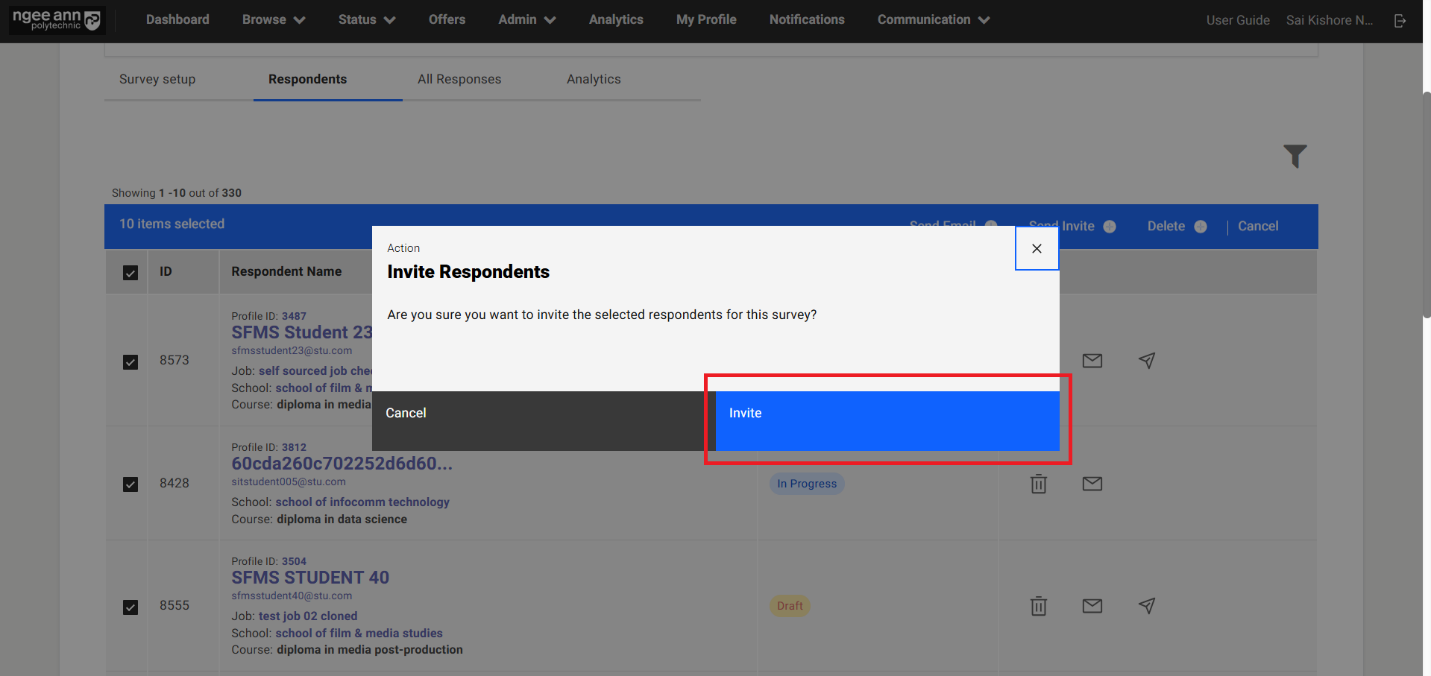Expand the Communication dropdown menu
1431x676 pixels.
click(x=933, y=20)
